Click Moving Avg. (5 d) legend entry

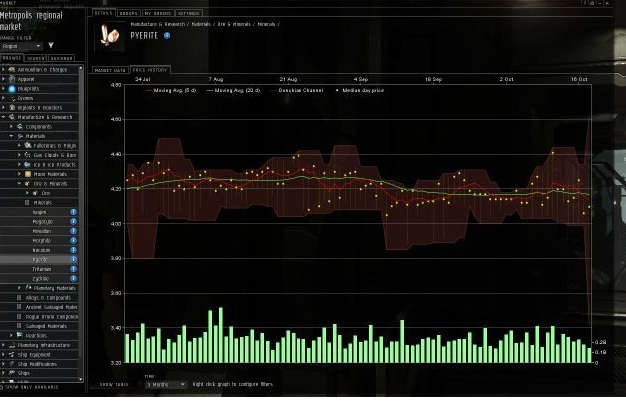(x=171, y=91)
